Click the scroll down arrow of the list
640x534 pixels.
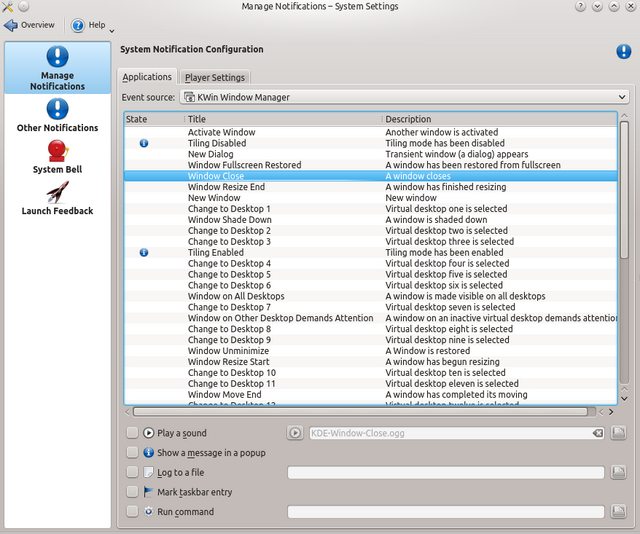pyautogui.click(x=624, y=398)
